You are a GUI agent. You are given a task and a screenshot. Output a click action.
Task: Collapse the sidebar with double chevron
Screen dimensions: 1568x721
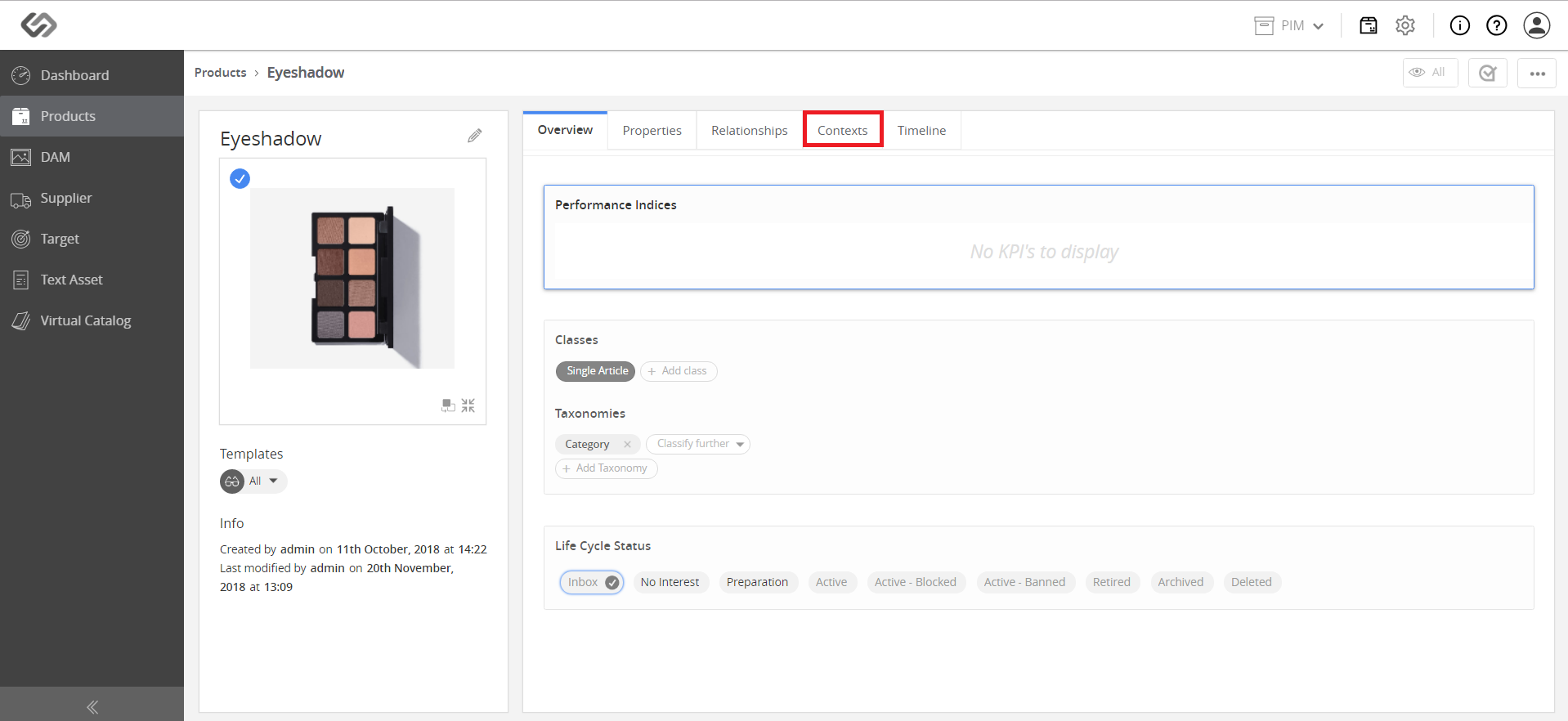92,707
